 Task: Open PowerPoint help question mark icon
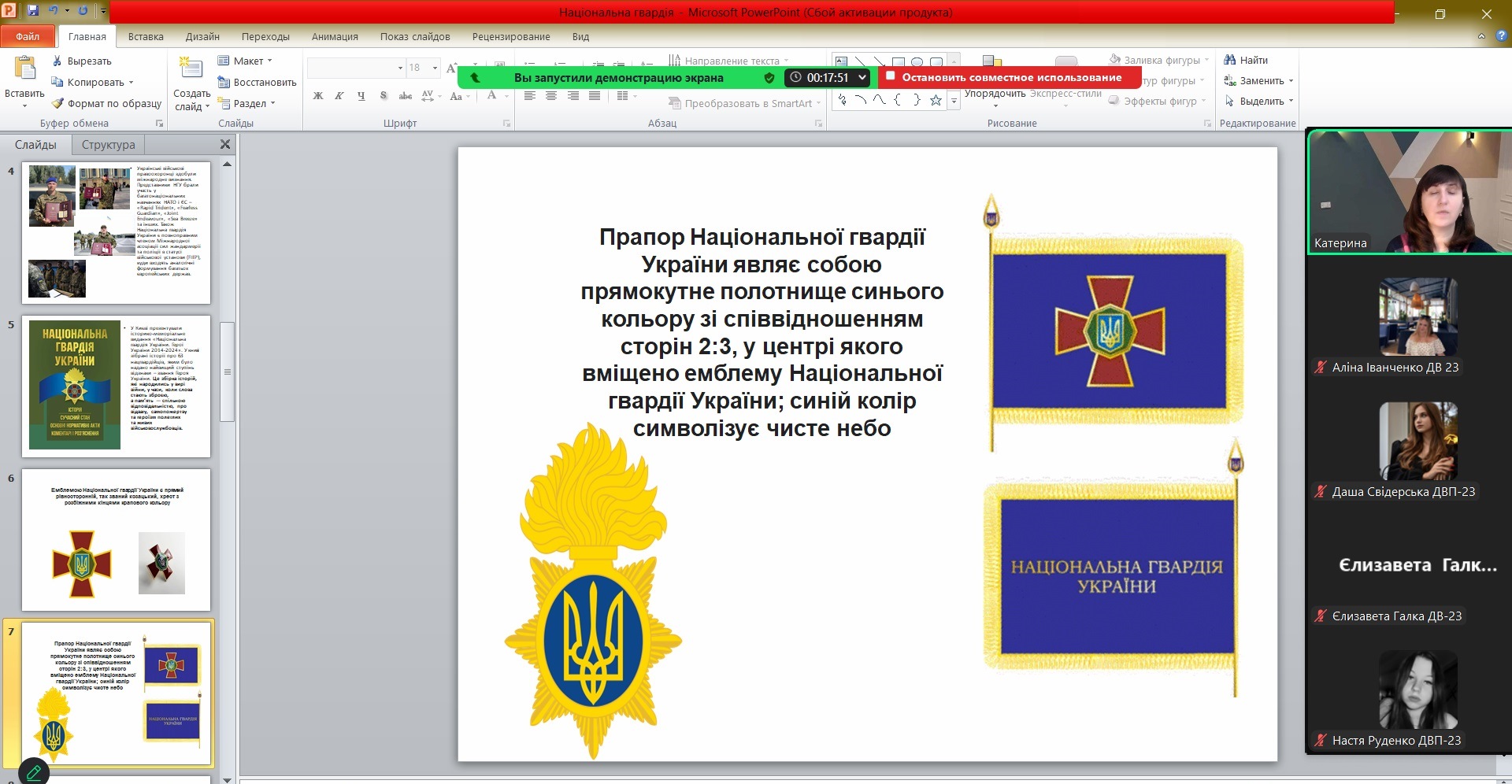click(x=1501, y=36)
